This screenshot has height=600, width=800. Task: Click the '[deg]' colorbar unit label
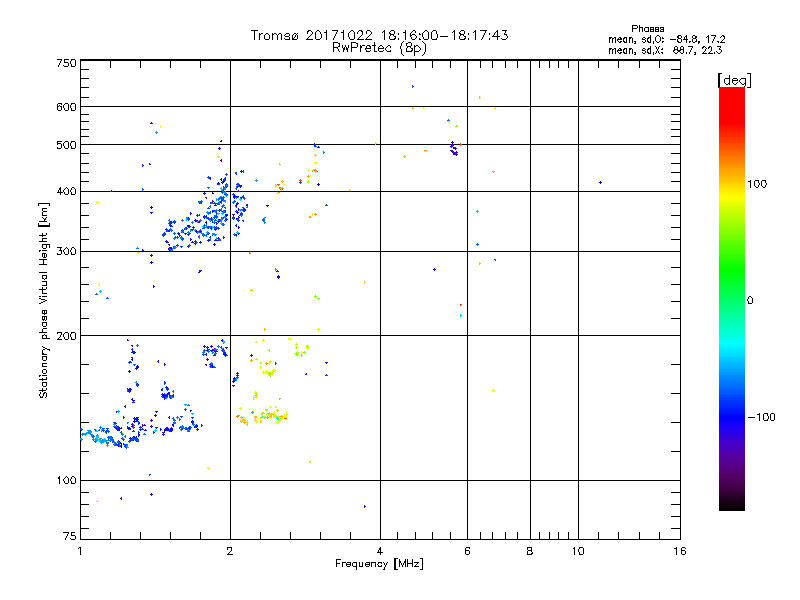(x=734, y=80)
